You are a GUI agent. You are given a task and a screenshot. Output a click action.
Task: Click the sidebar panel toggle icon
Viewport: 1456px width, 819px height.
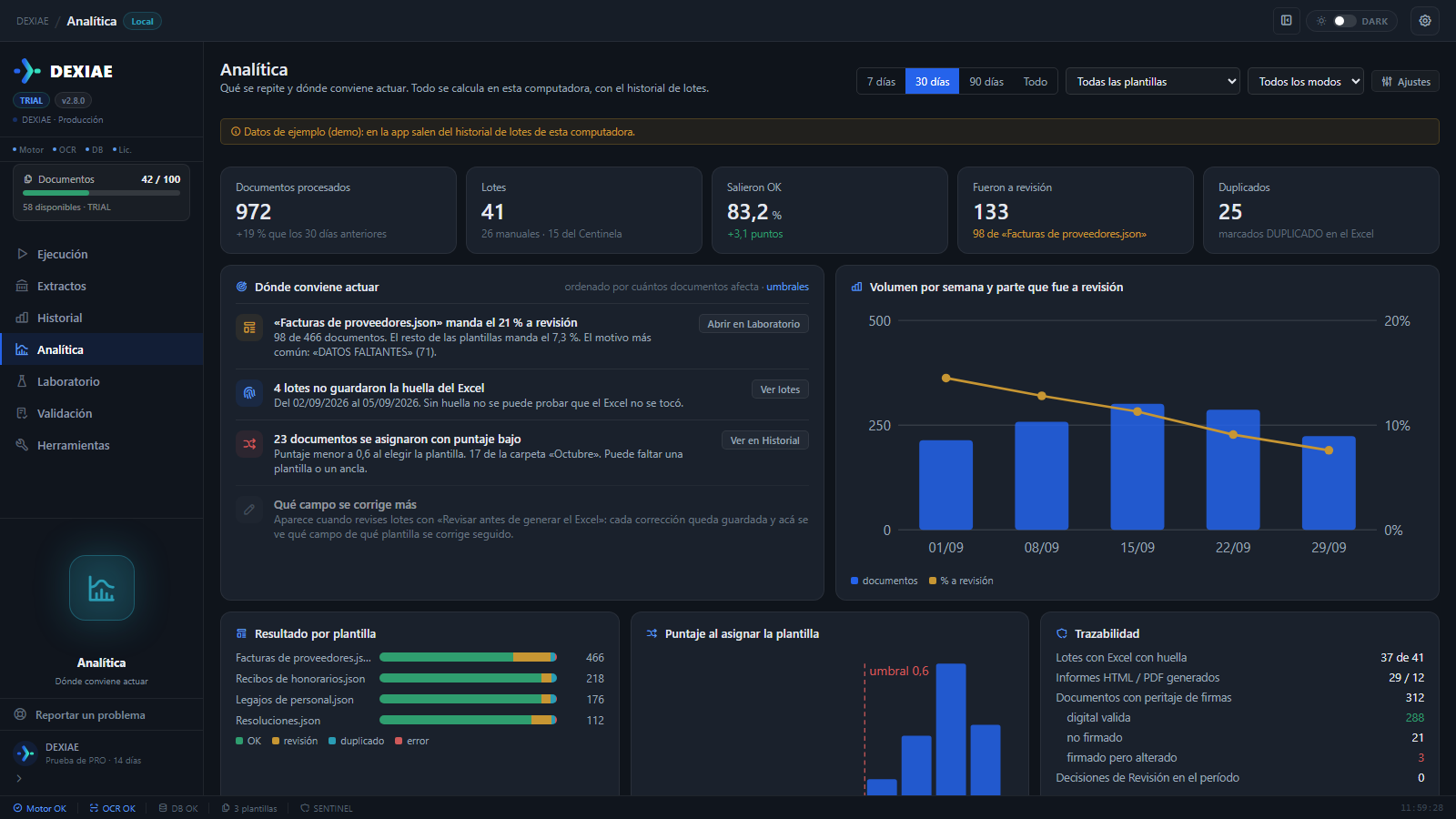[1287, 21]
